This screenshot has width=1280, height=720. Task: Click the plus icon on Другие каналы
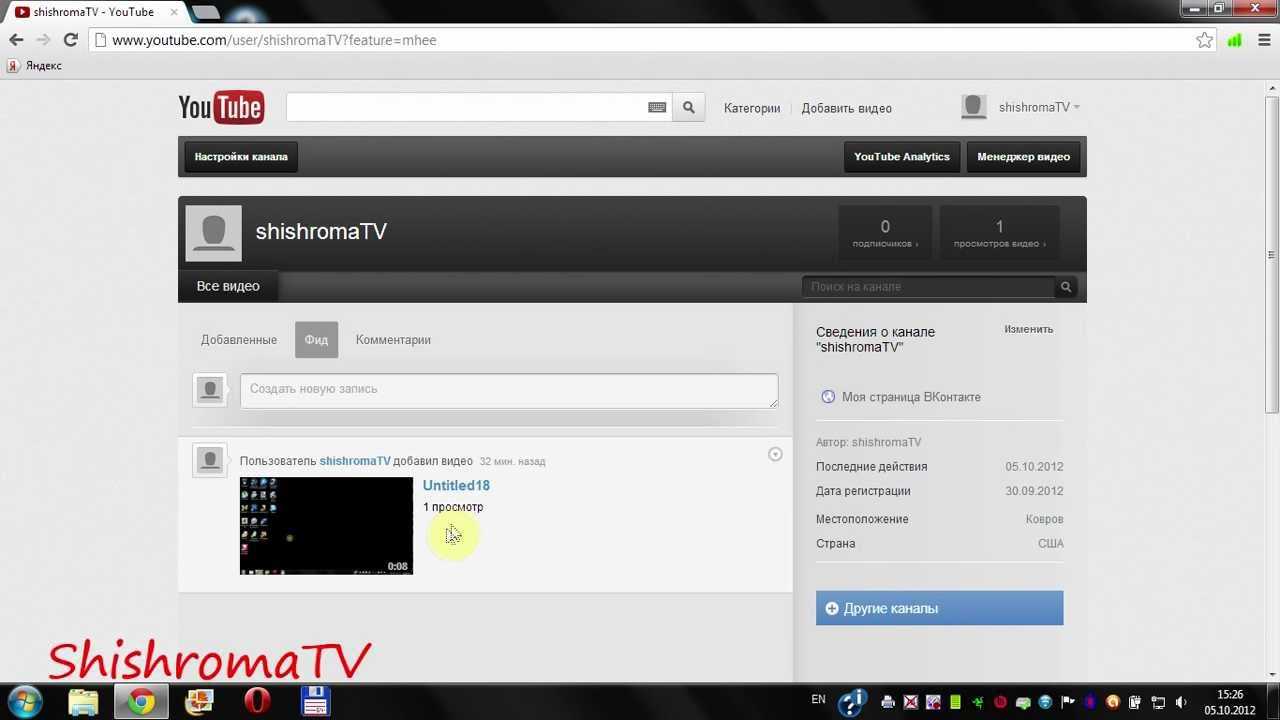(832, 608)
